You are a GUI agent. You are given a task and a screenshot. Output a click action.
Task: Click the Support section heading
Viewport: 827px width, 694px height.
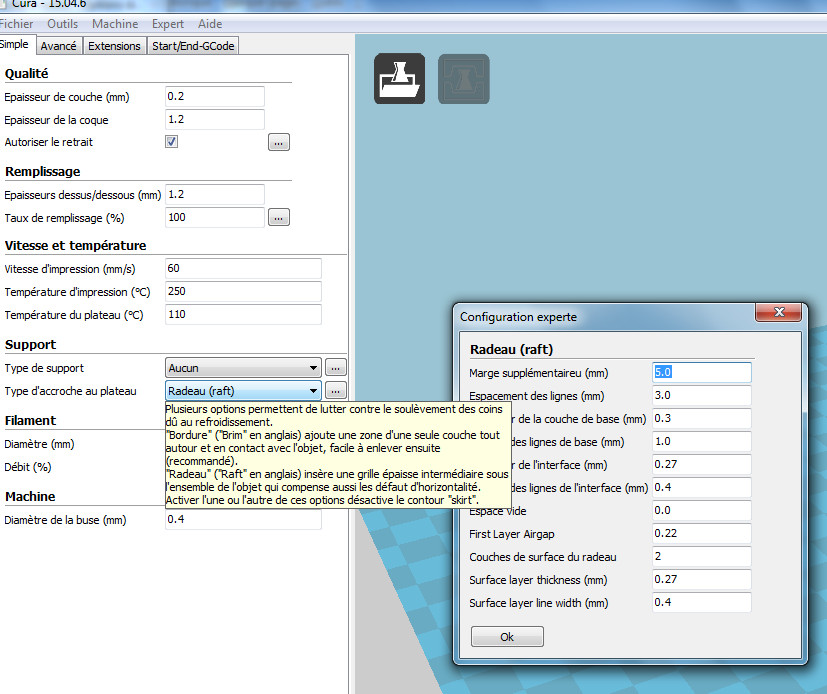30,344
